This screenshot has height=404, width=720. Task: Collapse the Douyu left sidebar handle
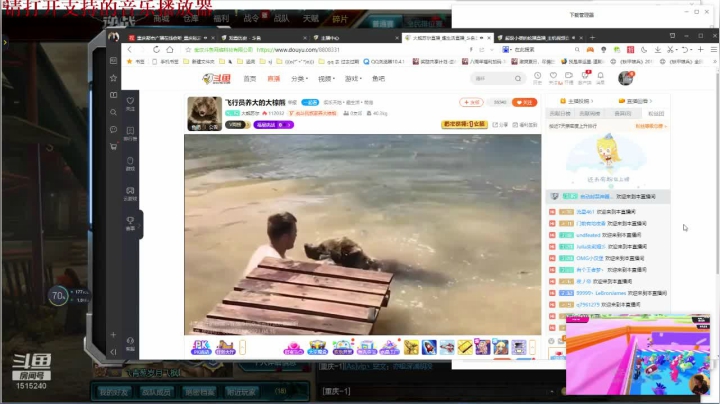click(x=140, y=224)
